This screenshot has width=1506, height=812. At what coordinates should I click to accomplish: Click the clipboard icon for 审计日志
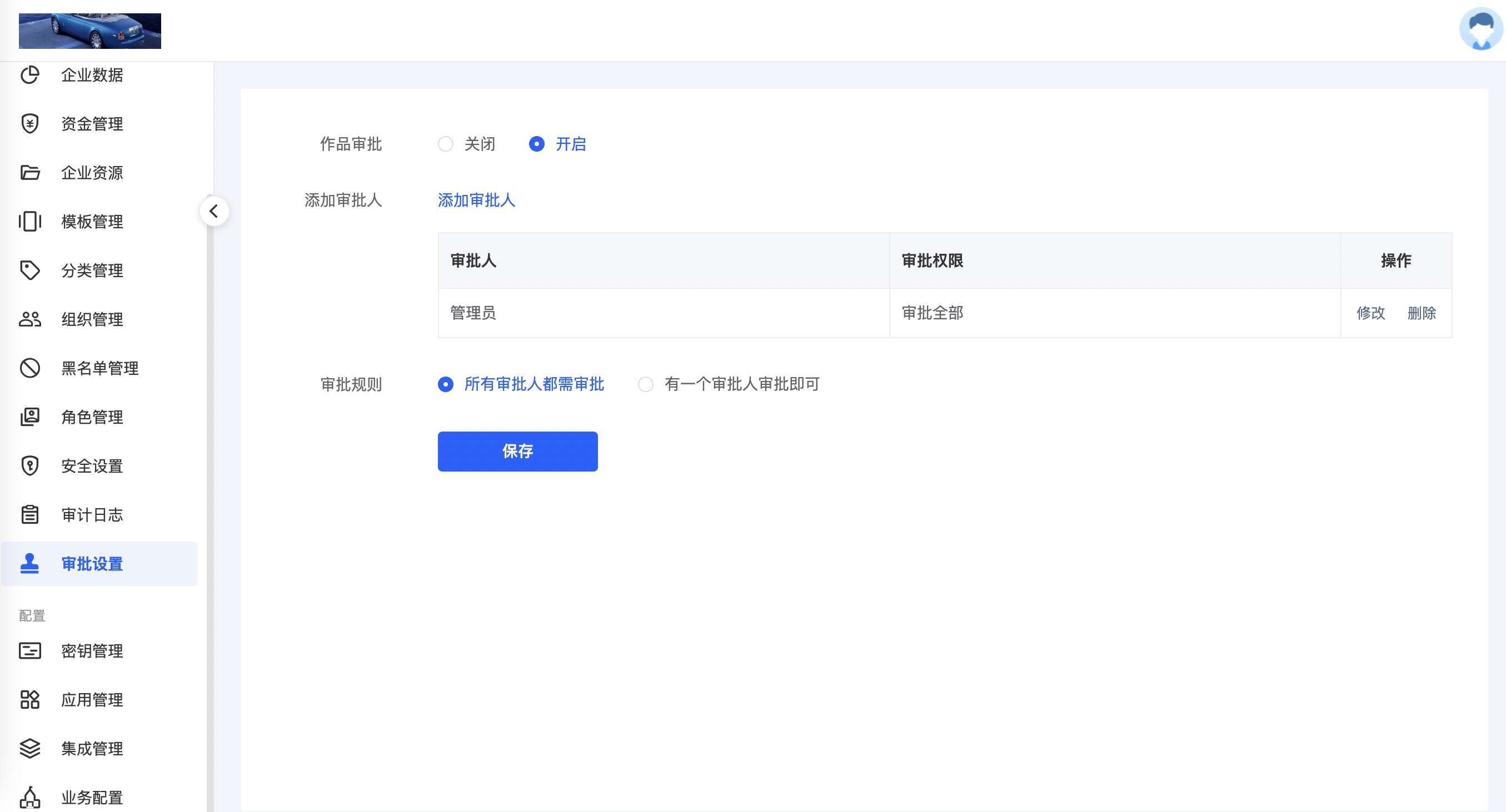(30, 515)
